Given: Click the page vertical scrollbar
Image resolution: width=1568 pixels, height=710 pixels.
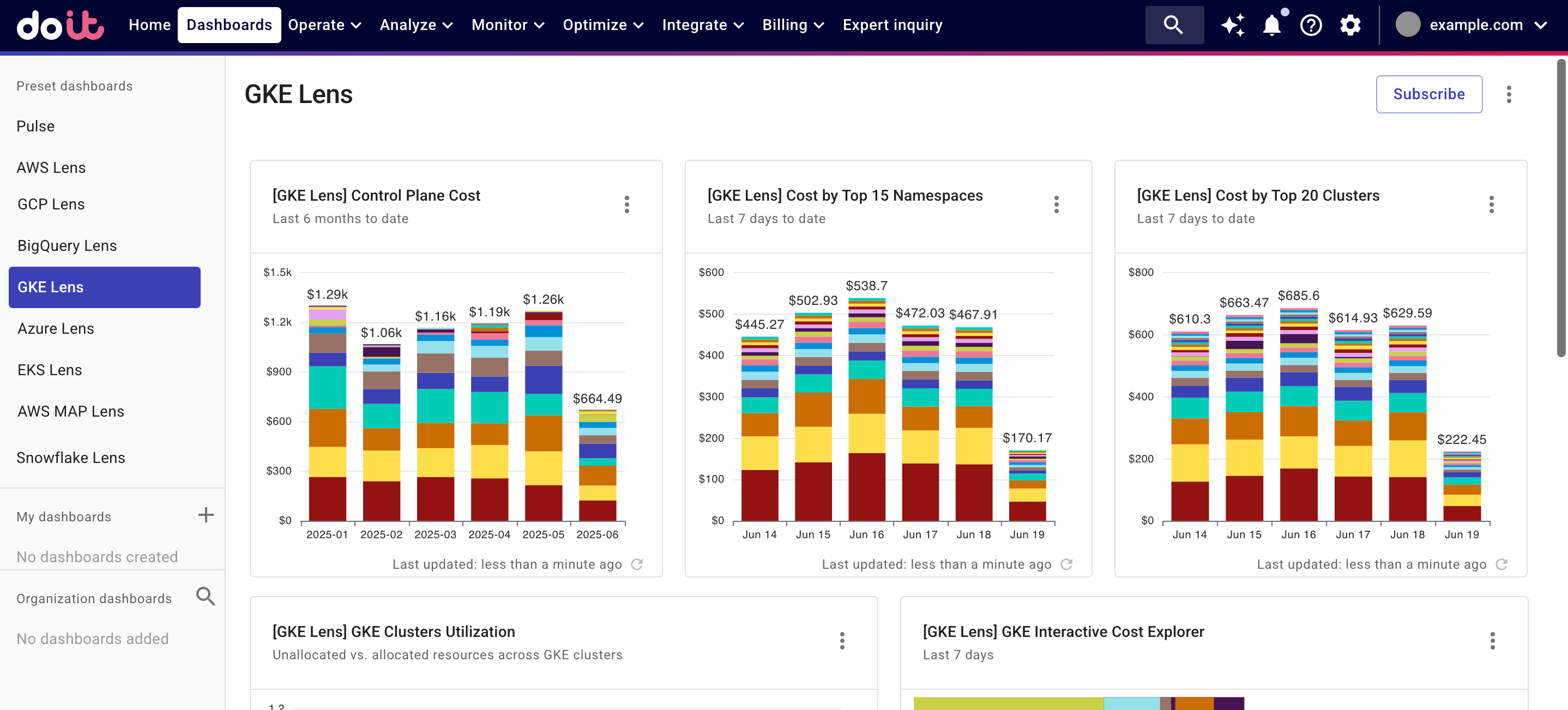Looking at the screenshot, I should click(x=1561, y=207).
